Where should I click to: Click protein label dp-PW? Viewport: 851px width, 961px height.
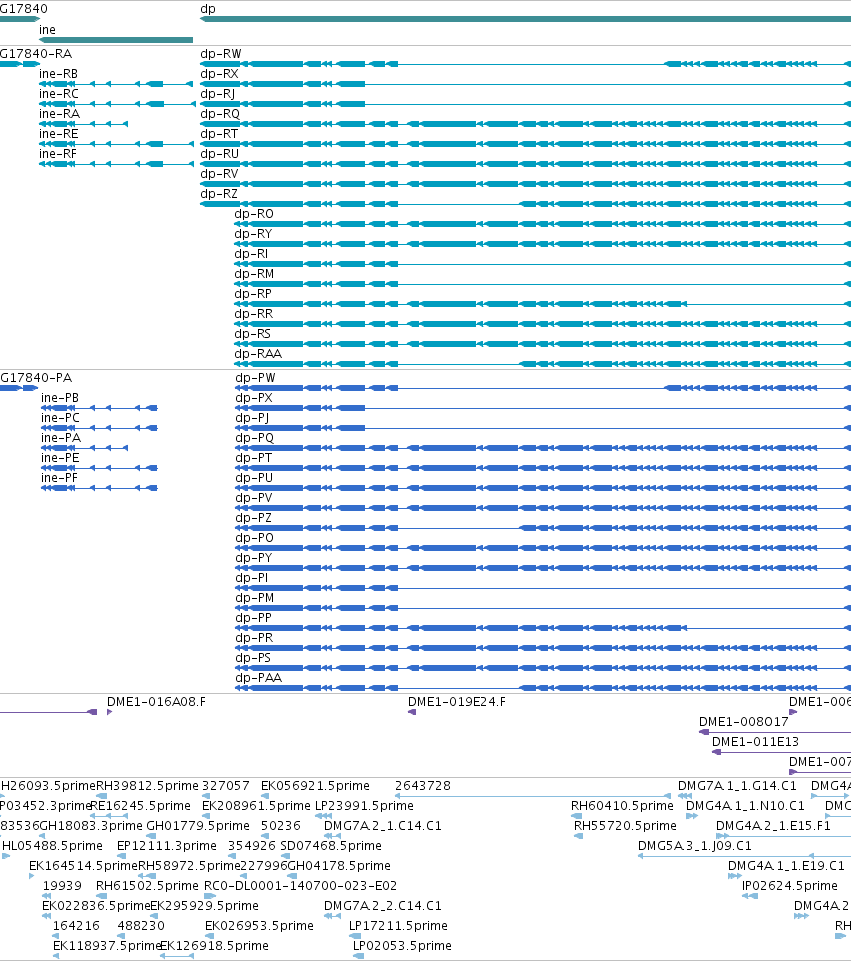255,378
